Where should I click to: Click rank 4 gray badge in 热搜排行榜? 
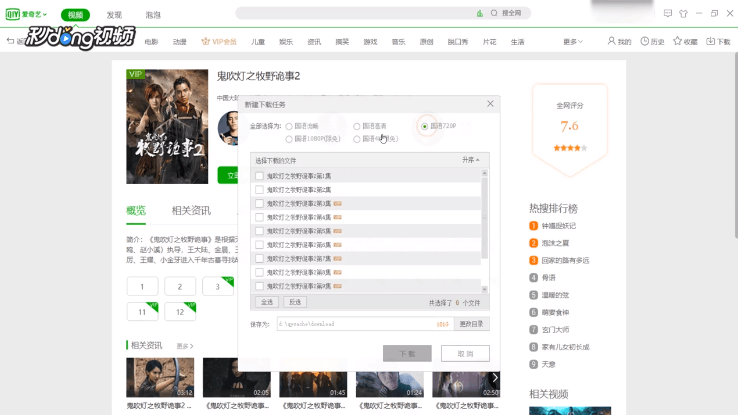click(533, 278)
